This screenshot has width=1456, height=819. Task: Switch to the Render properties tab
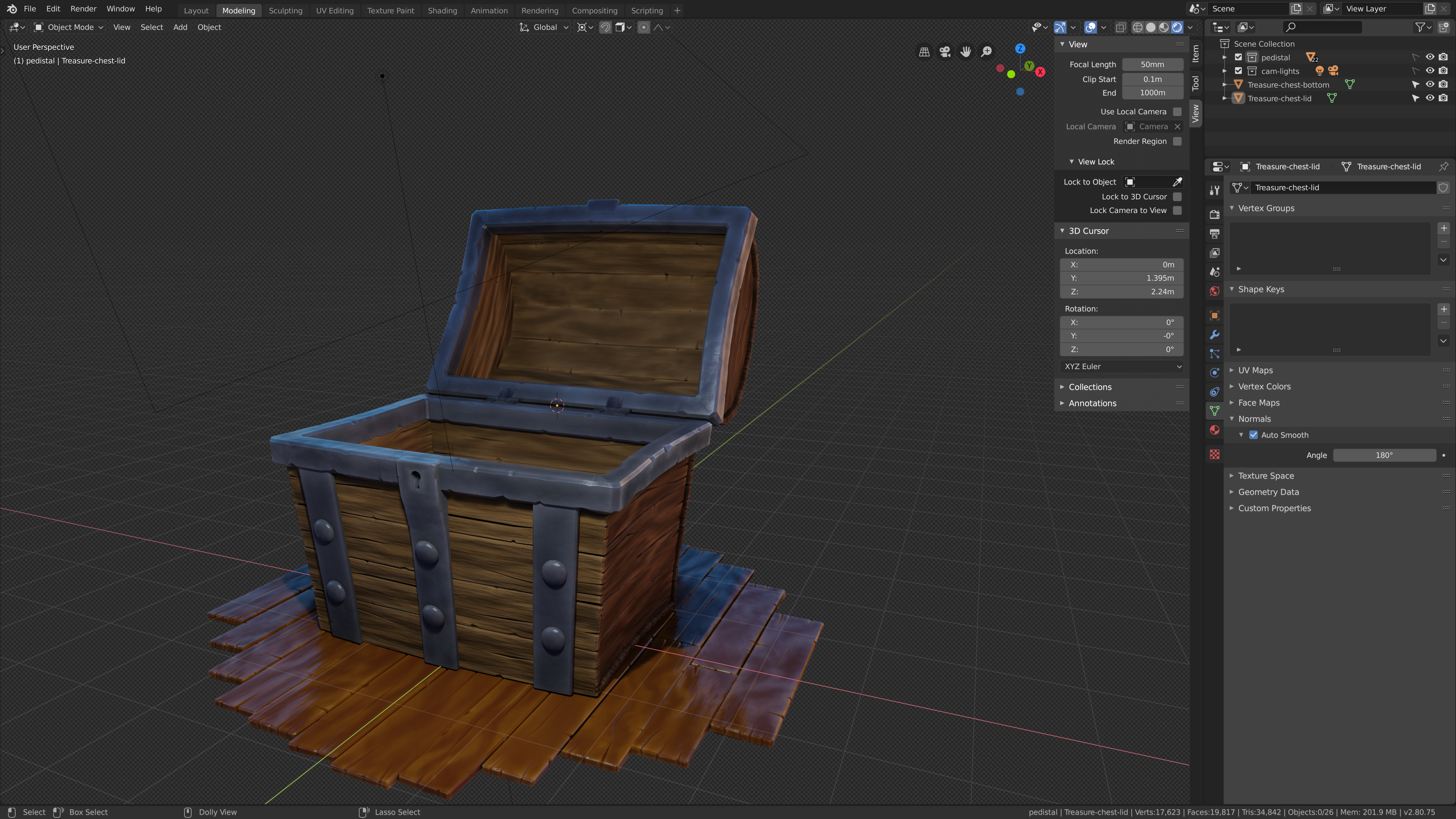(1214, 215)
